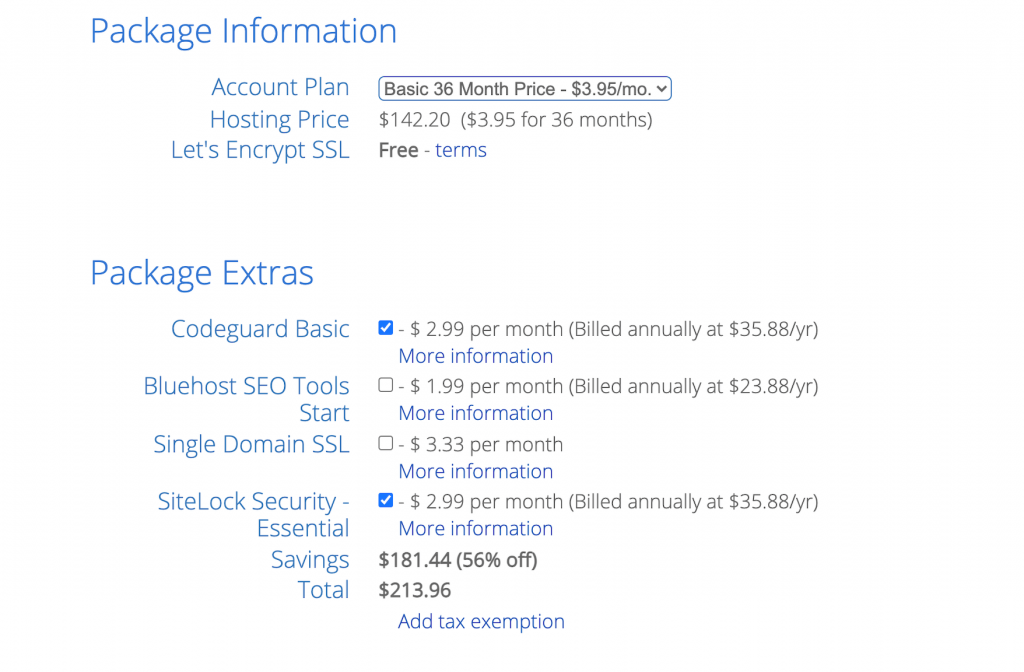Click the Total label
The width and height of the screenshot is (1024, 672).
(x=323, y=590)
